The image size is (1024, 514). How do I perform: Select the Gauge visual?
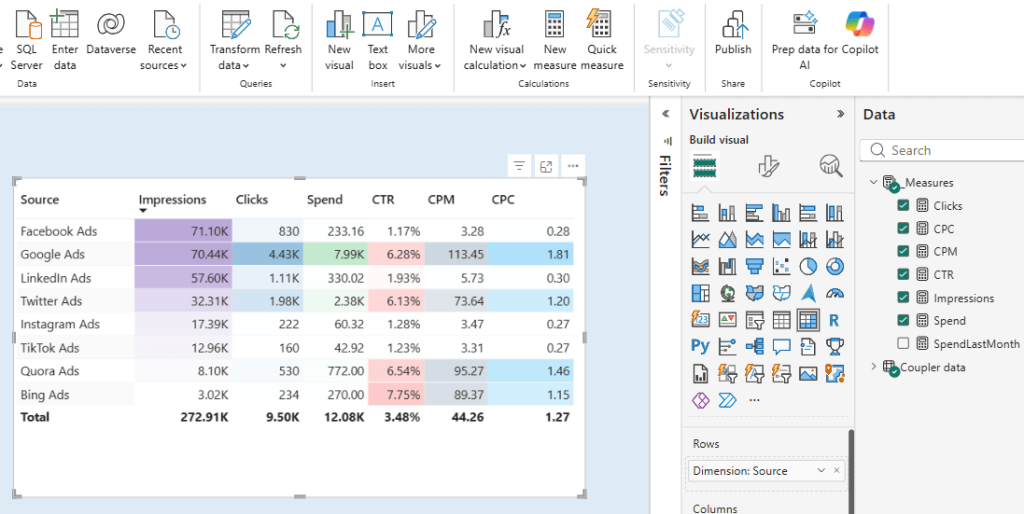pos(835,293)
